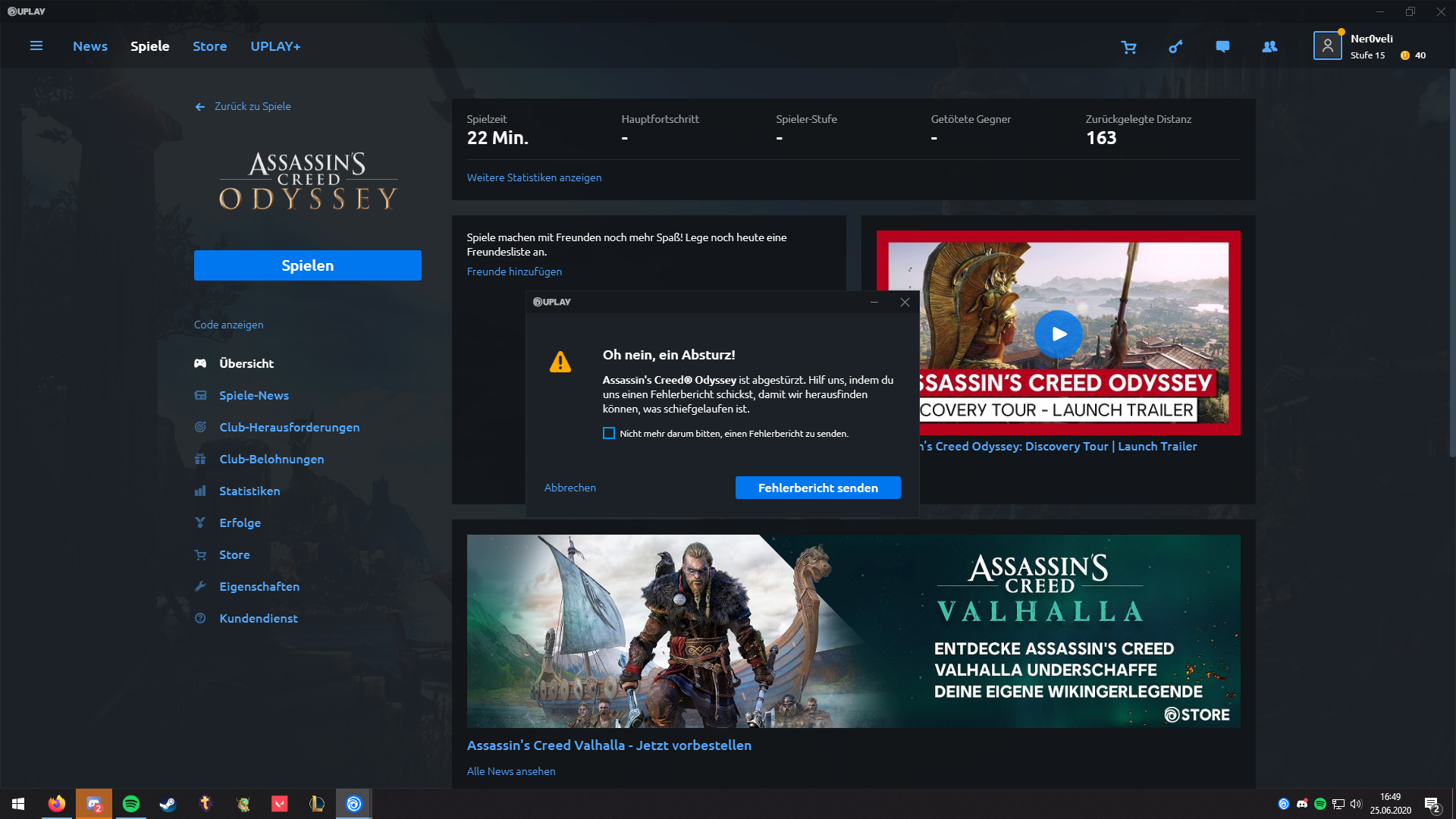Open the chat messages icon
1456x819 pixels.
1222,47
